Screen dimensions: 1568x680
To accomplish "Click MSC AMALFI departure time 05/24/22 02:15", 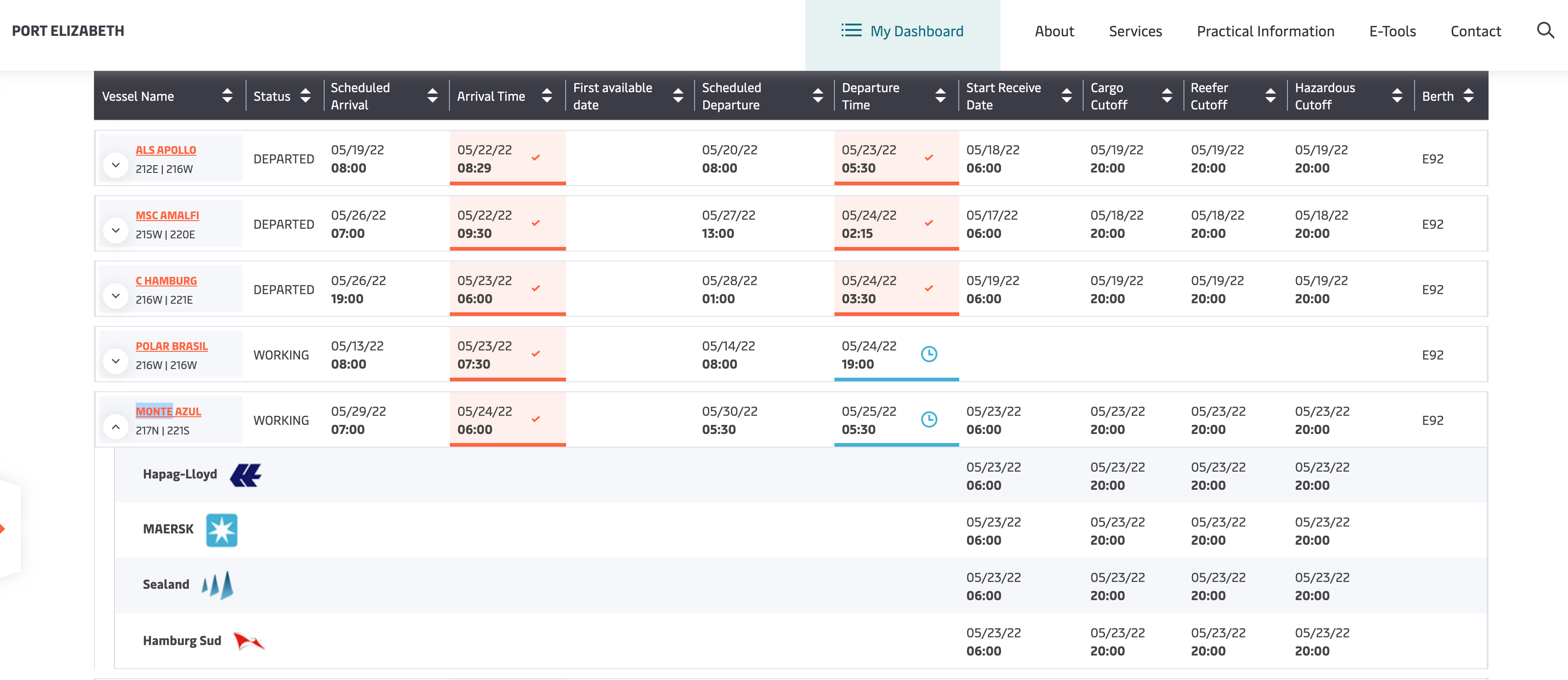I will (x=868, y=224).
